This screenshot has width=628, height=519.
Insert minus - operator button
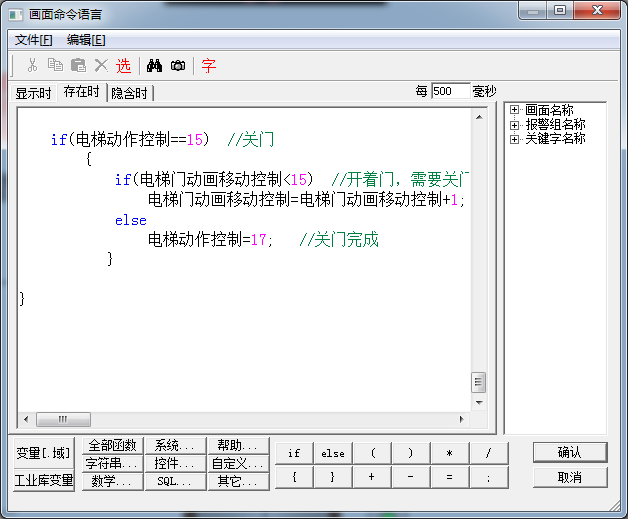tap(411, 477)
